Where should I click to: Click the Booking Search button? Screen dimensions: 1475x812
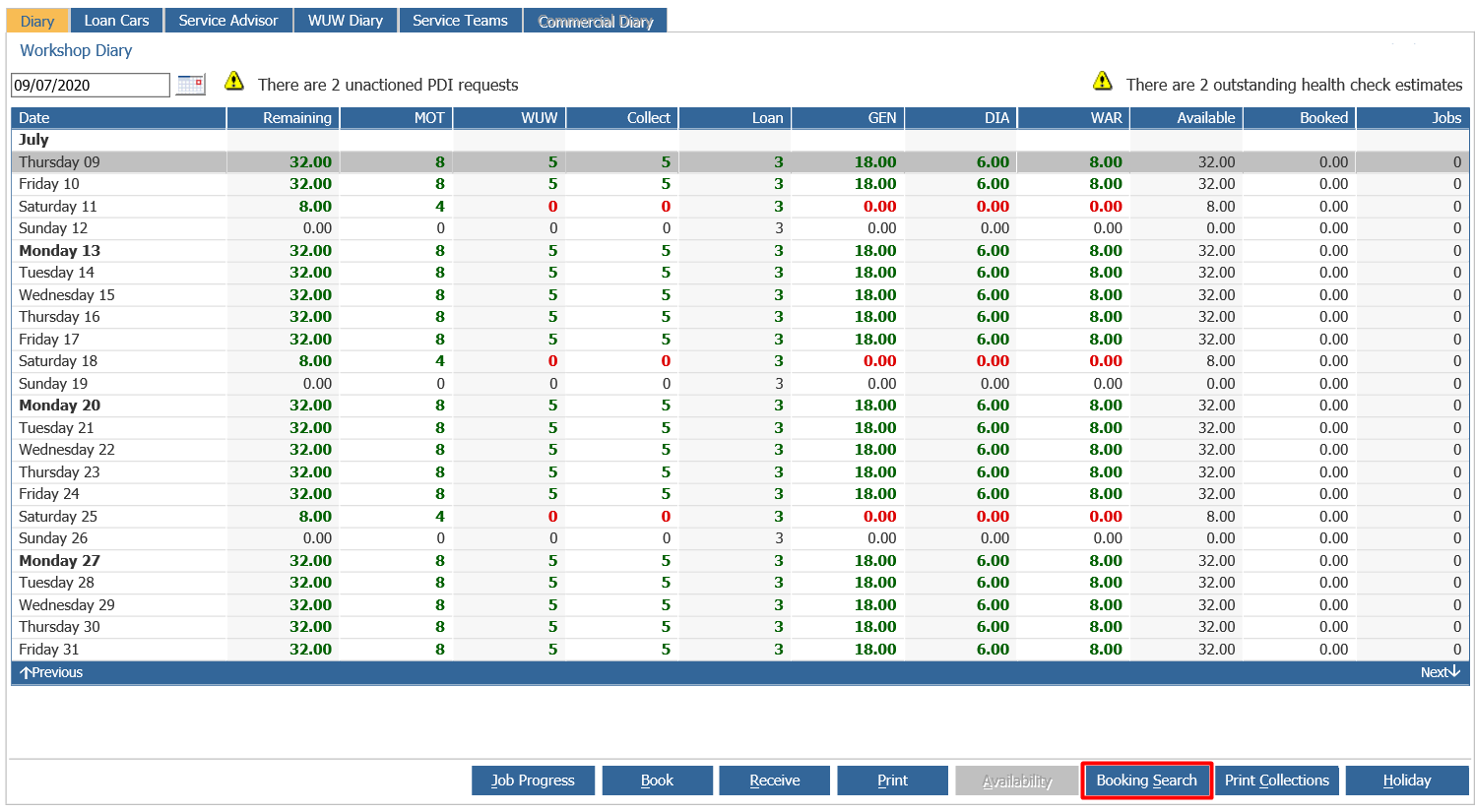click(1146, 781)
